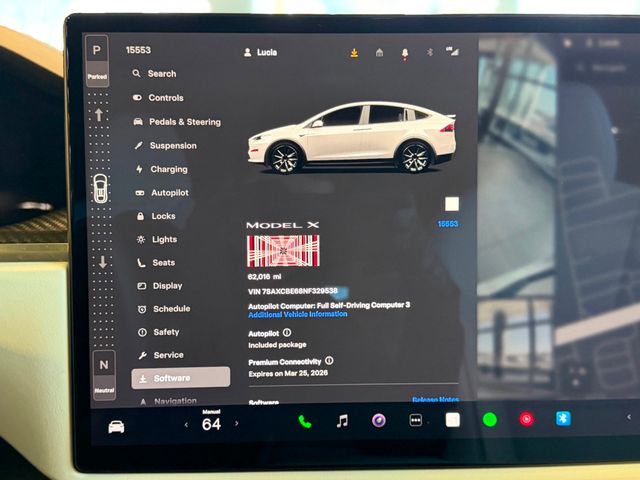Open car controls from the bottom bar

[116, 427]
